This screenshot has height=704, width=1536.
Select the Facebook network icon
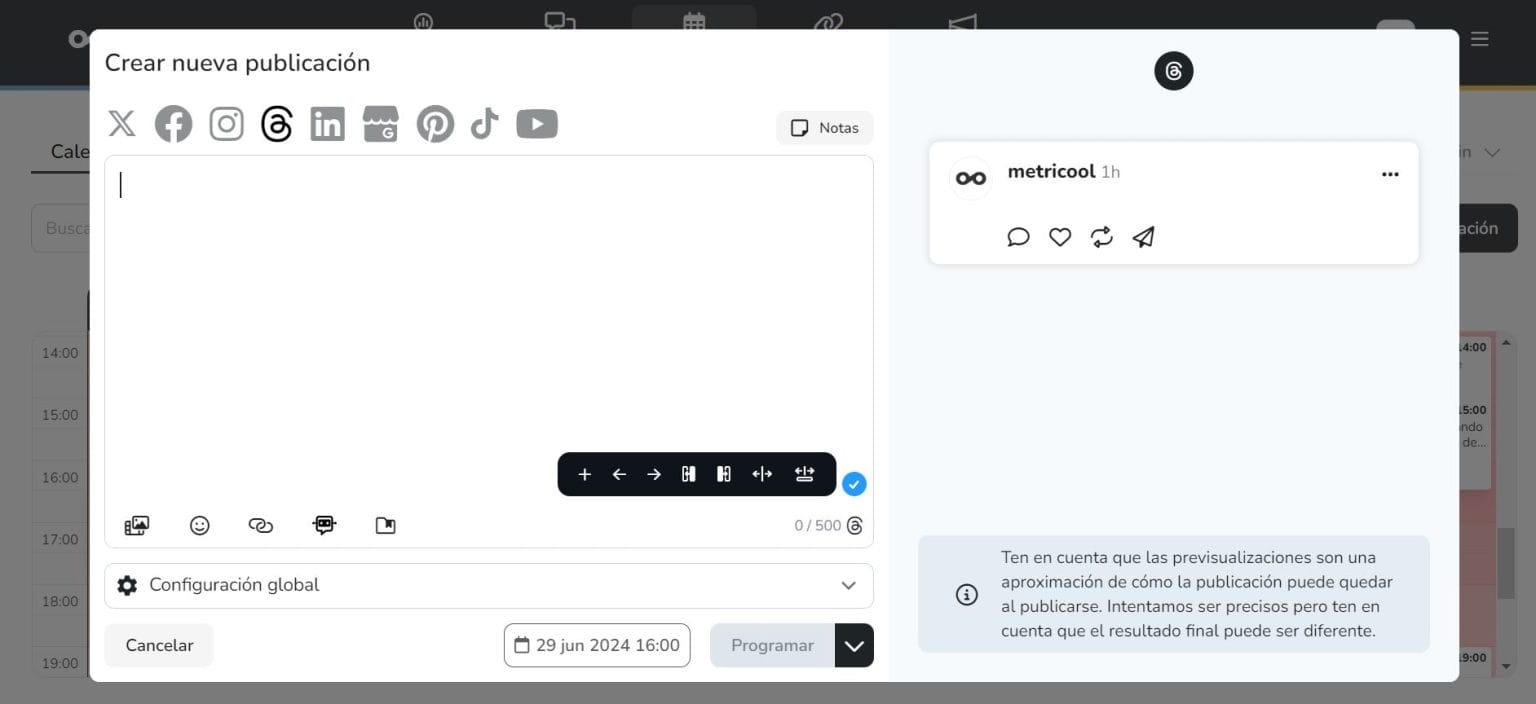click(x=173, y=123)
